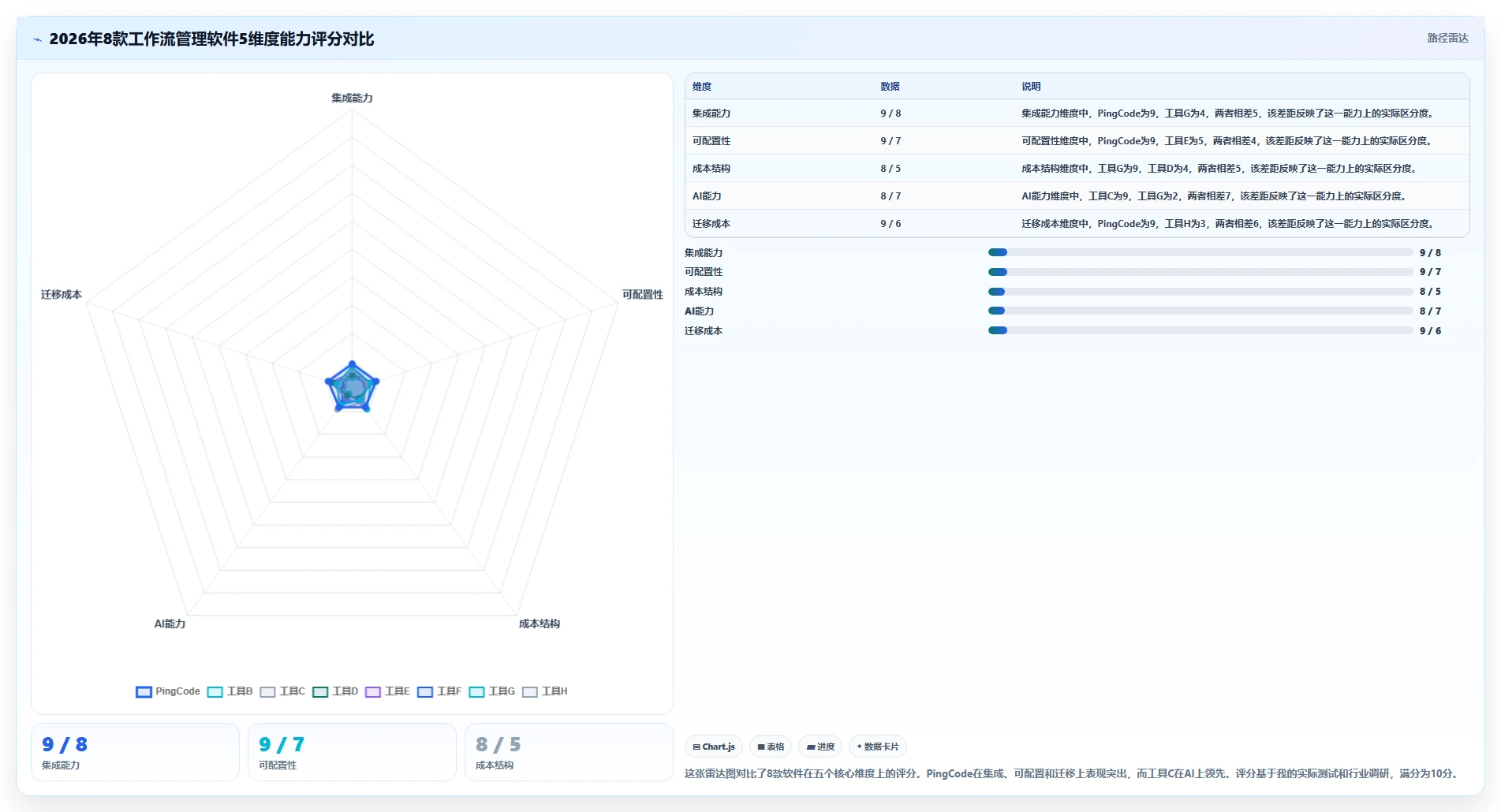
Task: Click the 9 / 6 value in table
Action: click(891, 224)
